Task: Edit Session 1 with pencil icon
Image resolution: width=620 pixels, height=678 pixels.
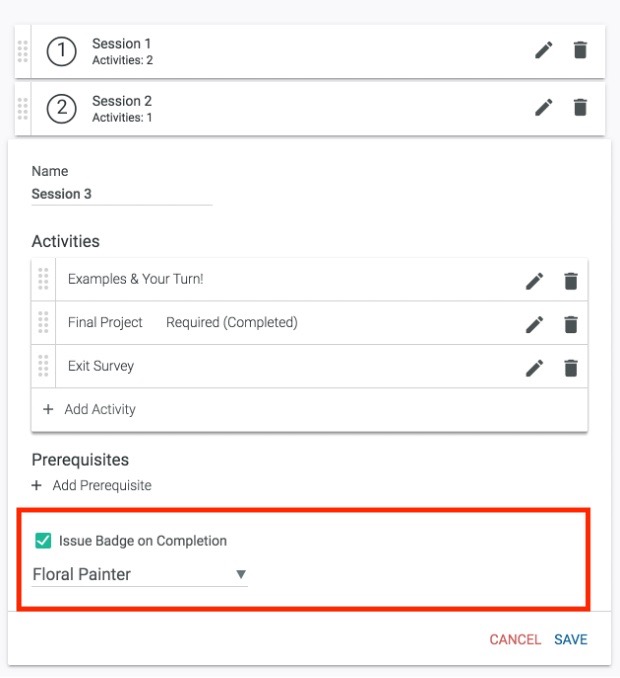Action: tap(543, 50)
